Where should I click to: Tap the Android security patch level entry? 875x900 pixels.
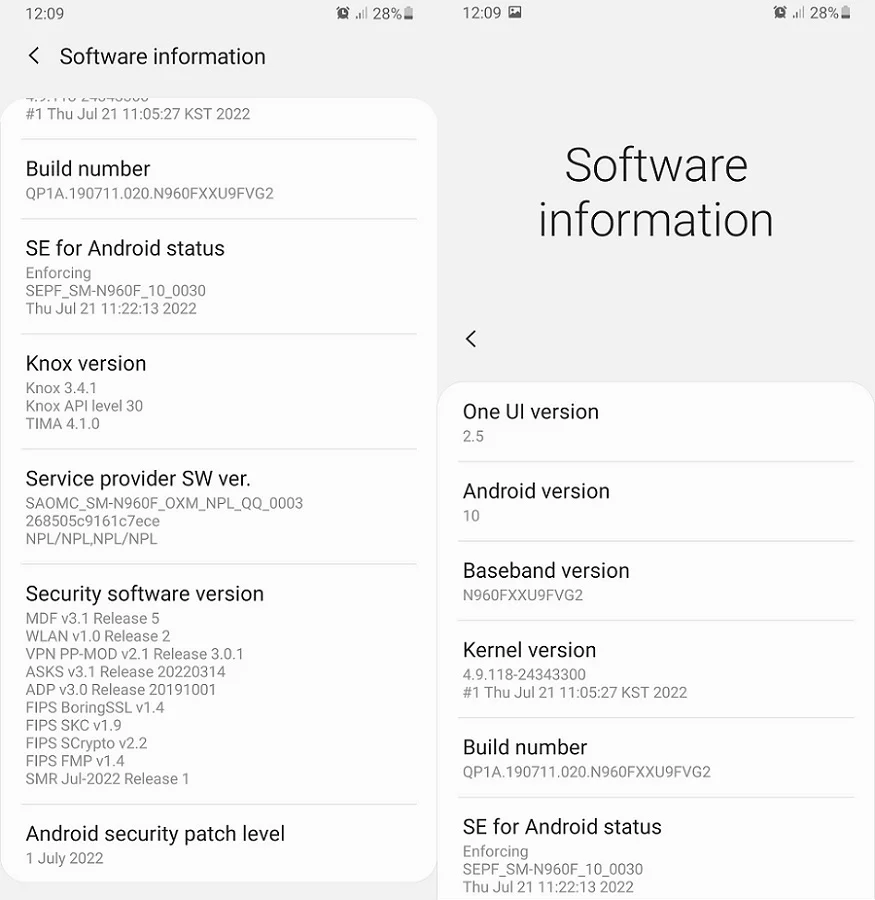[x=219, y=844]
